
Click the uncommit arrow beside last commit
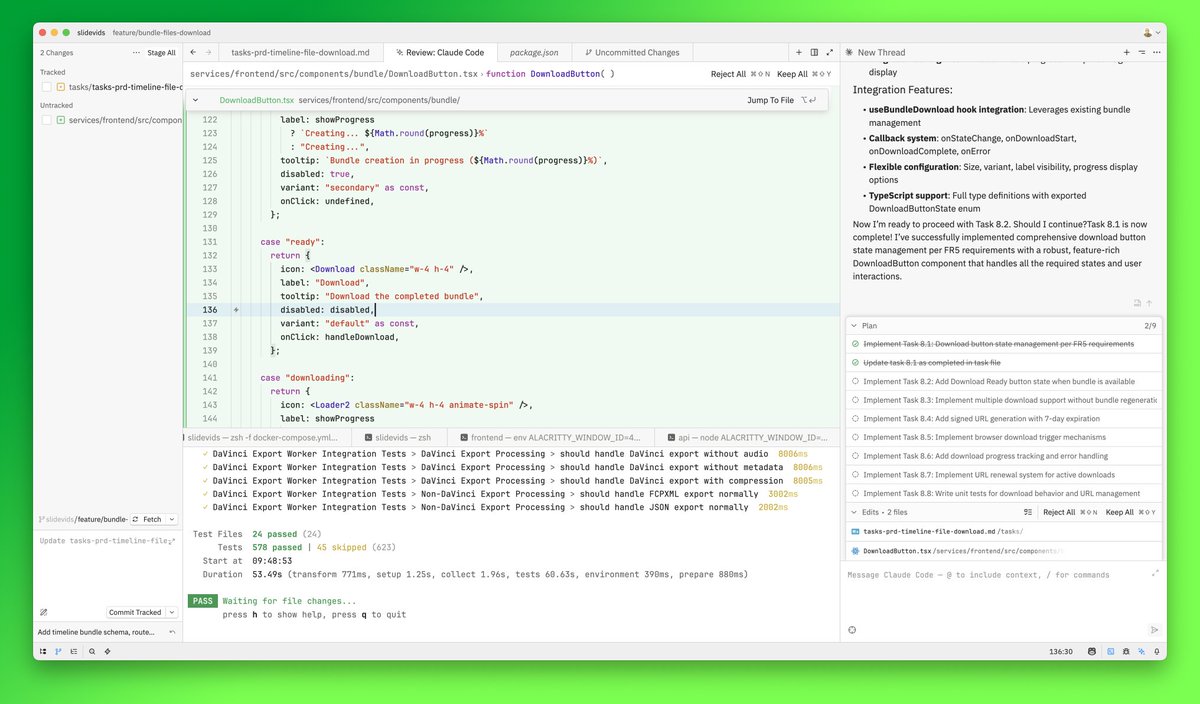(x=172, y=632)
